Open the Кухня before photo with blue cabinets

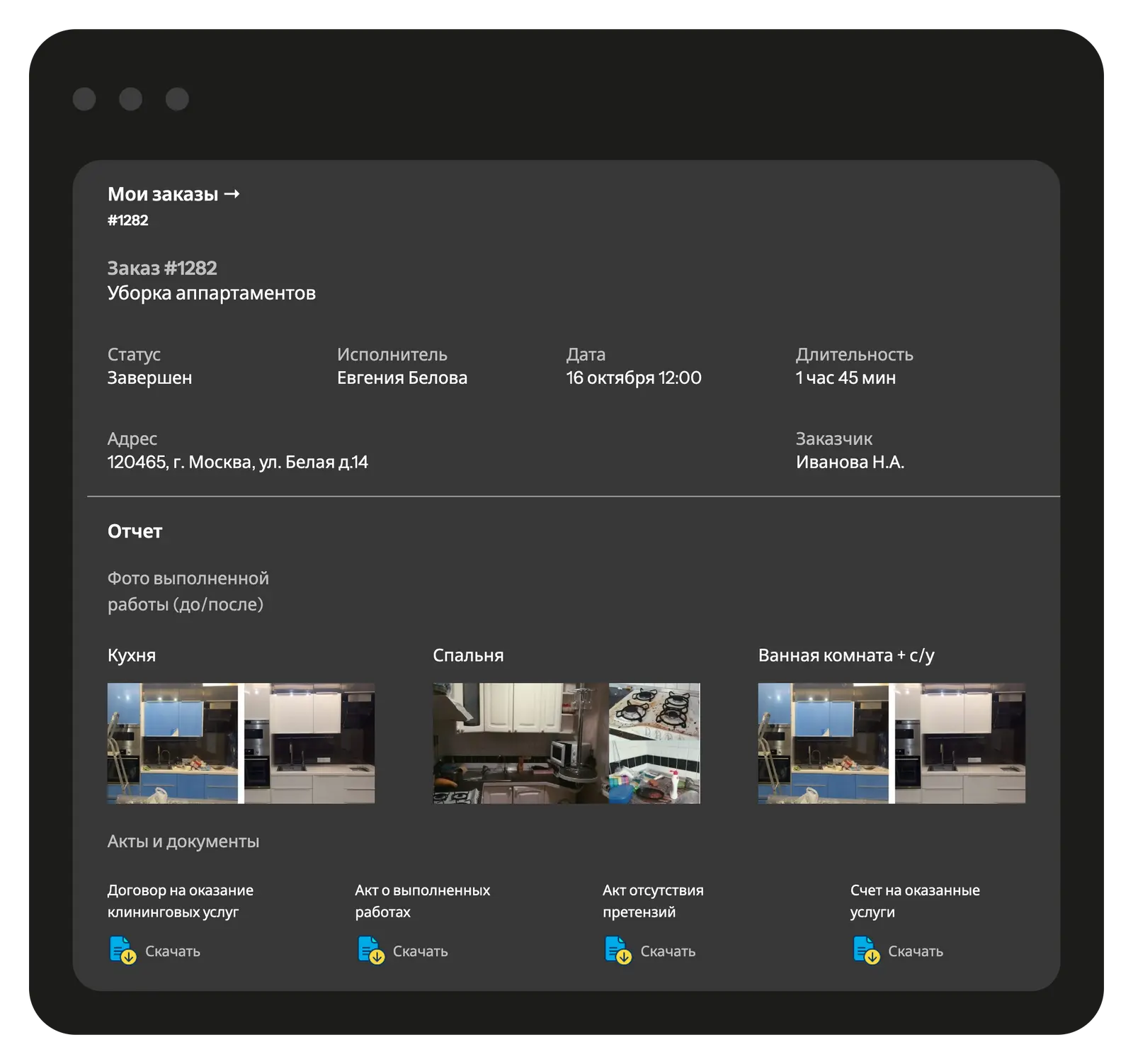172,743
